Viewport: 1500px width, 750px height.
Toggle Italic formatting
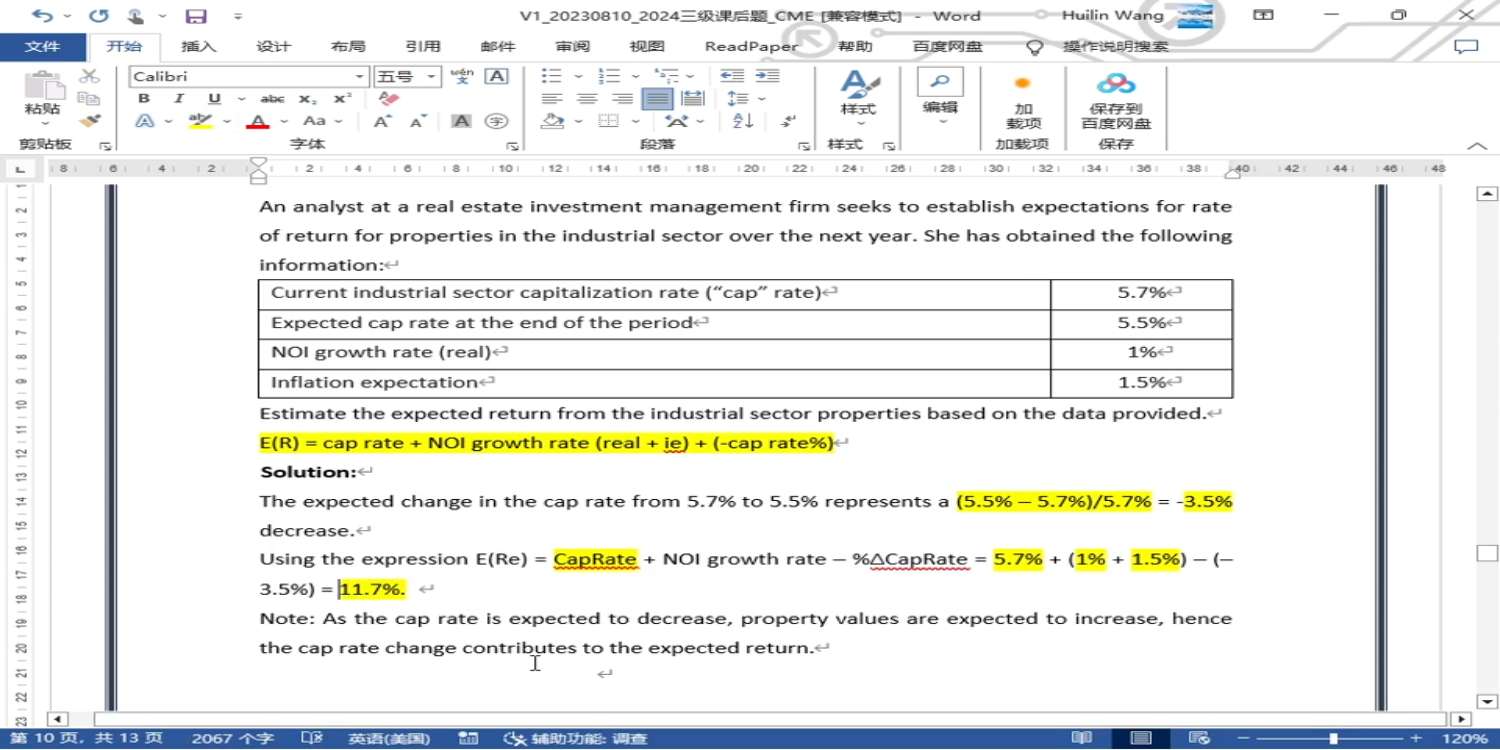pos(178,99)
